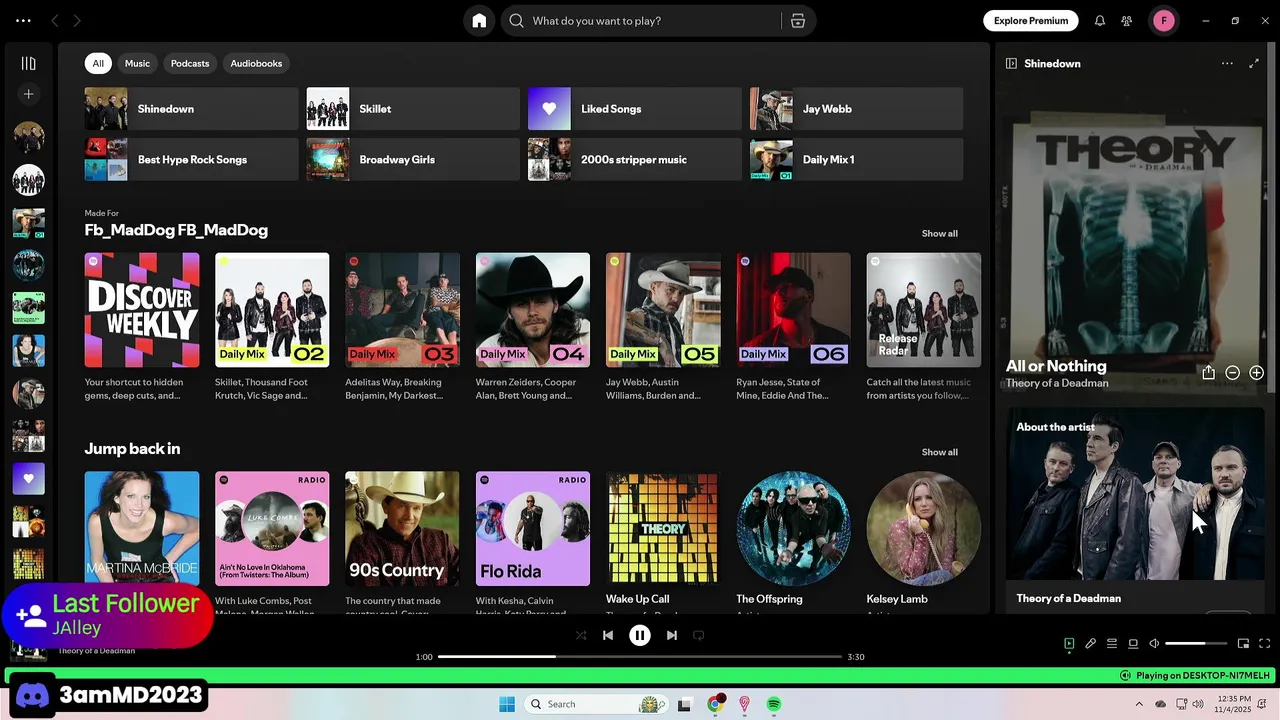
Task: Open Friend Activity icon
Action: coord(1127,21)
